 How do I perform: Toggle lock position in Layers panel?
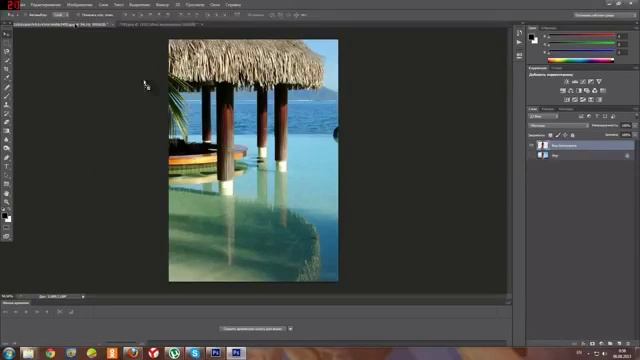click(x=565, y=135)
